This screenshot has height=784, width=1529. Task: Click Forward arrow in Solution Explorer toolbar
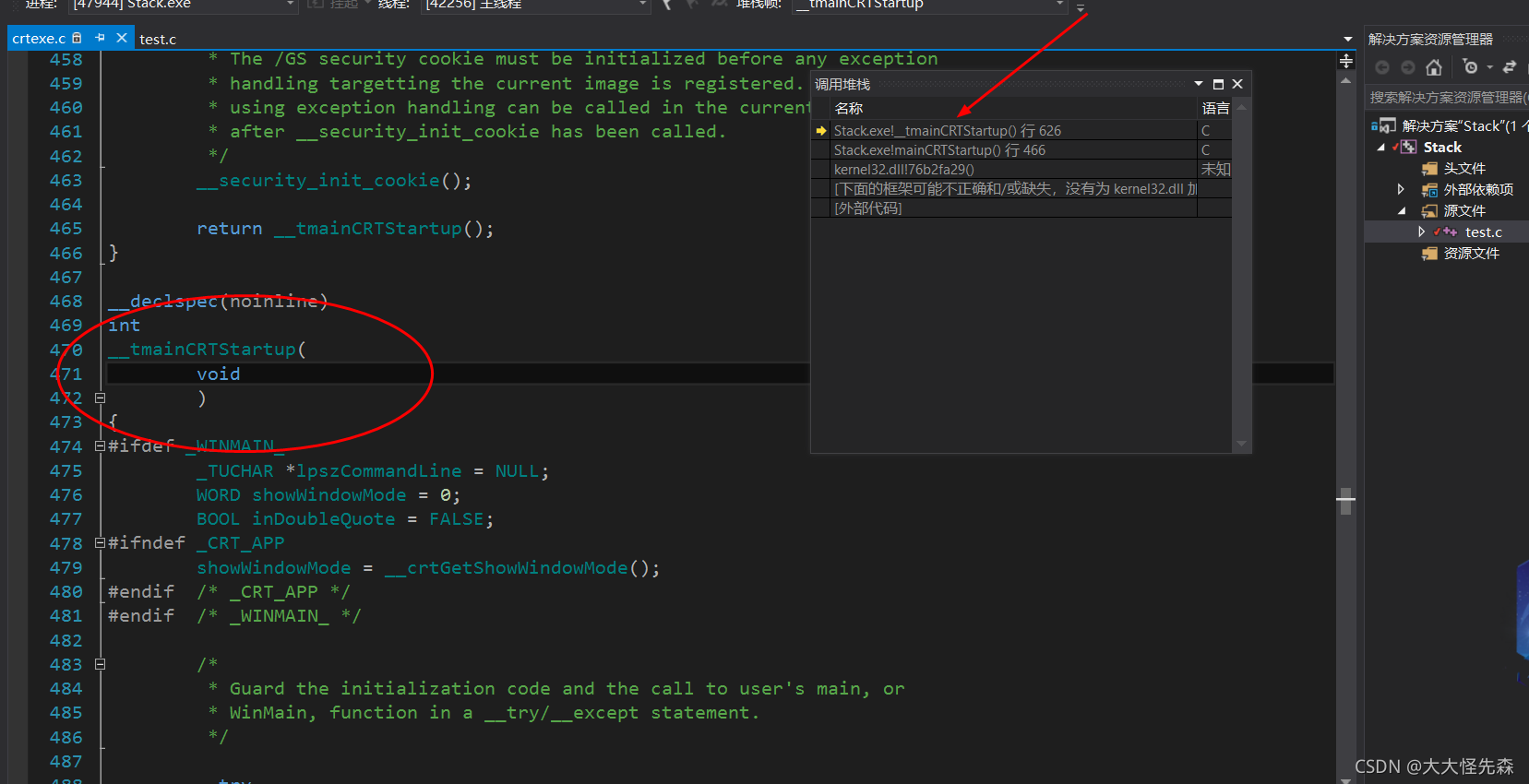coord(1407,67)
